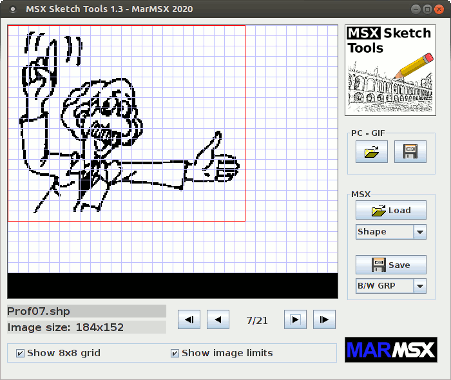
Task: Open a PC GIF file with folder icon
Action: [x=371, y=152]
